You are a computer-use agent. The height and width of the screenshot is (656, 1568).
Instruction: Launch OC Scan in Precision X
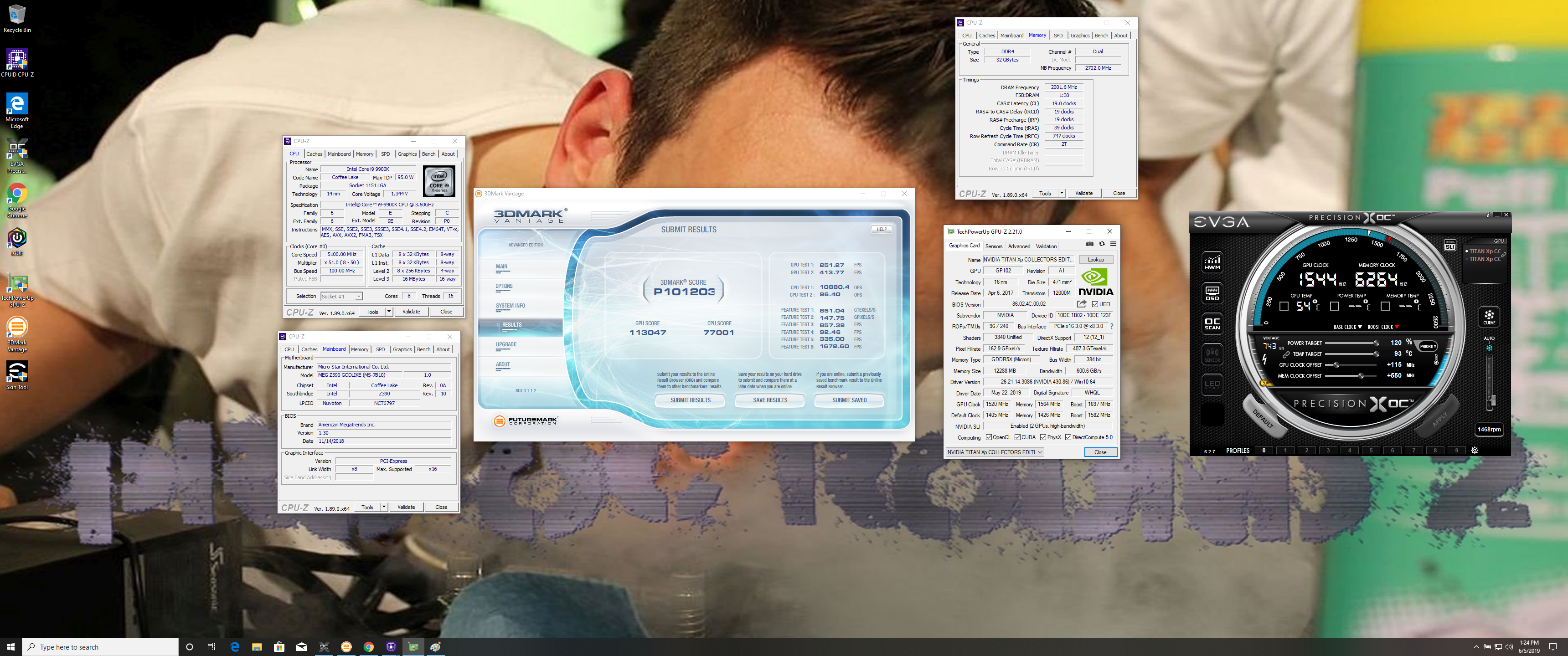pyautogui.click(x=1212, y=324)
